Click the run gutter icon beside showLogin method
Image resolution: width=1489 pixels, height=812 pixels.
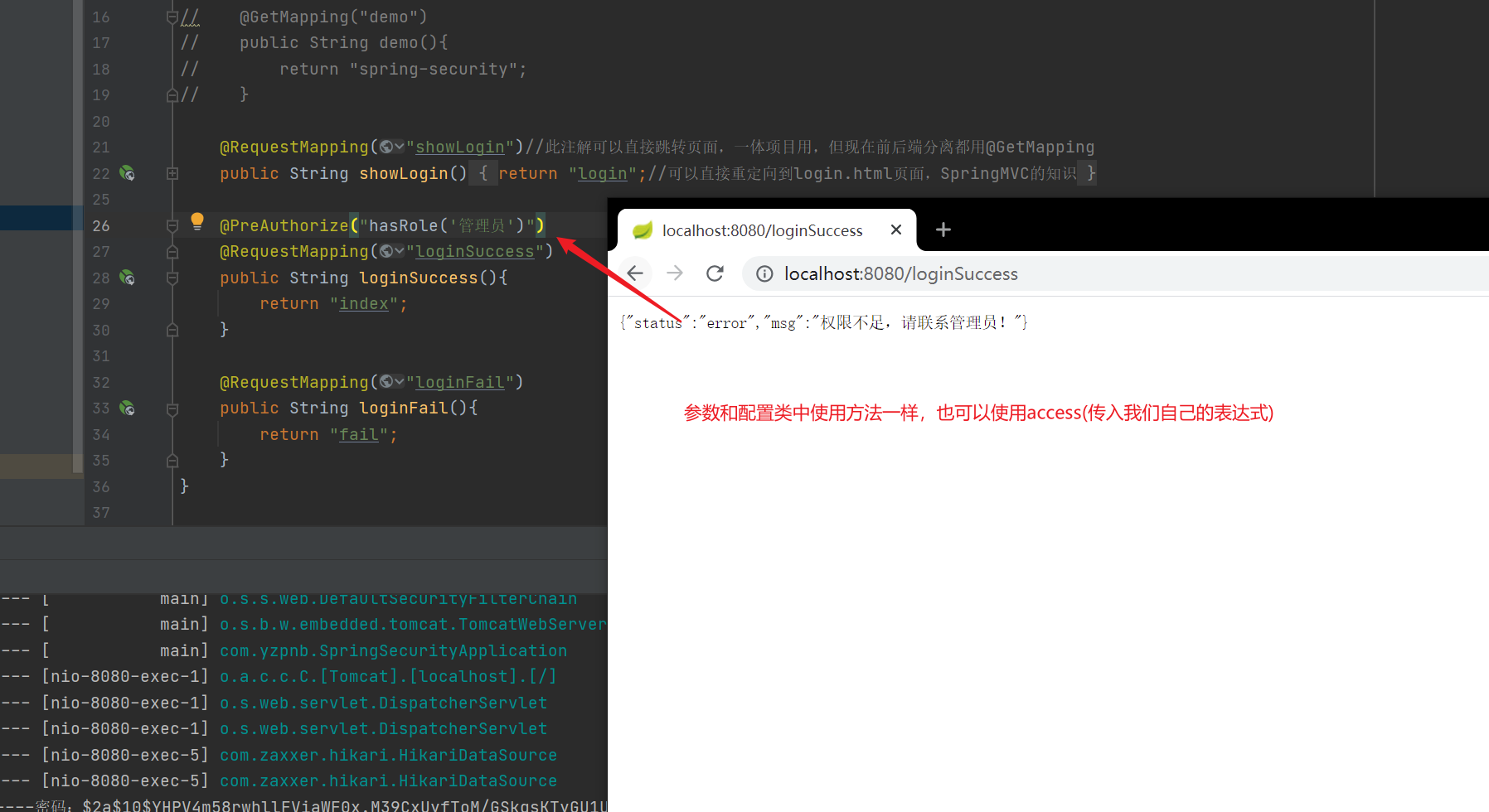tap(127, 173)
